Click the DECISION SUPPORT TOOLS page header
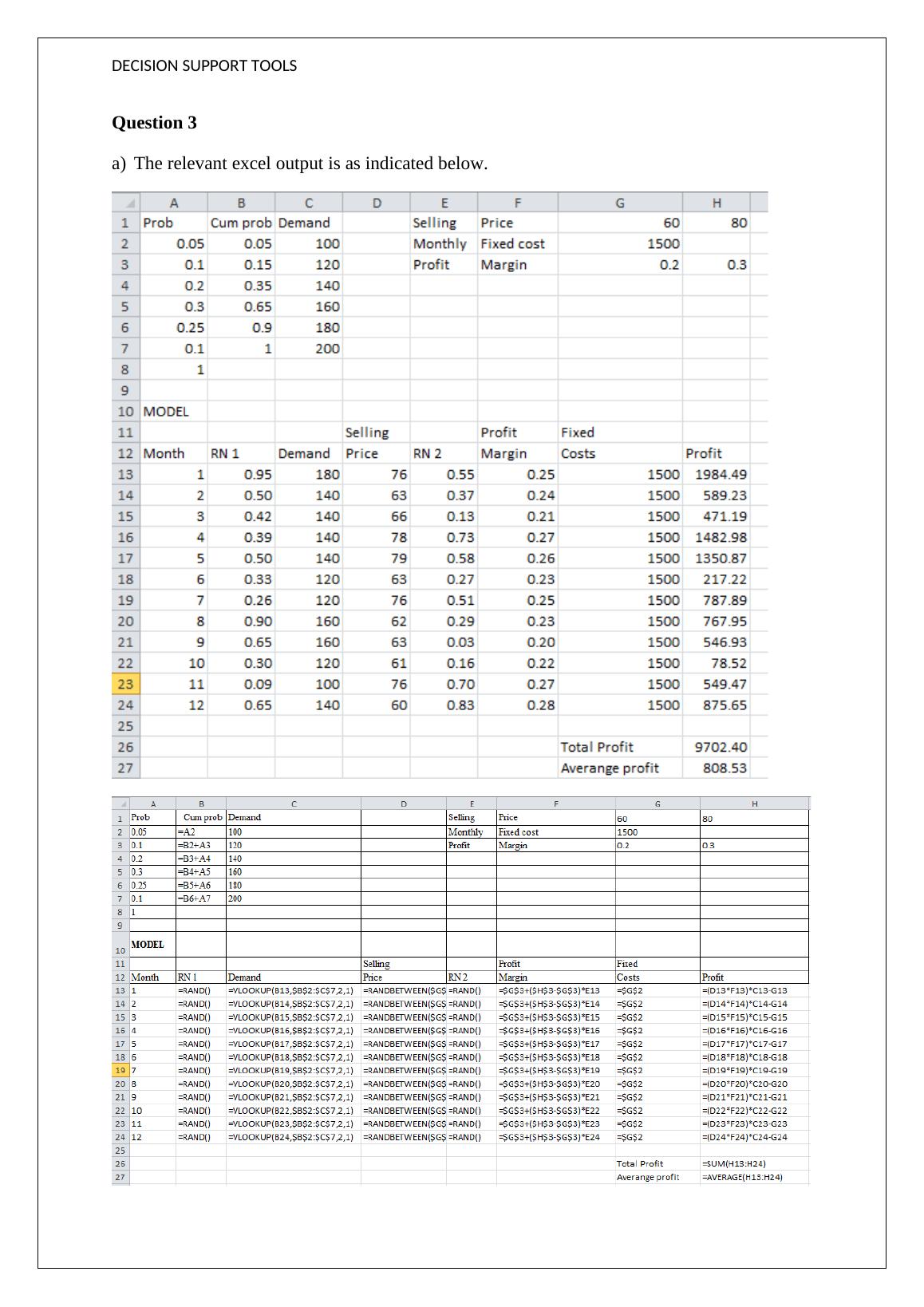This screenshot has width=924, height=1307. [204, 66]
